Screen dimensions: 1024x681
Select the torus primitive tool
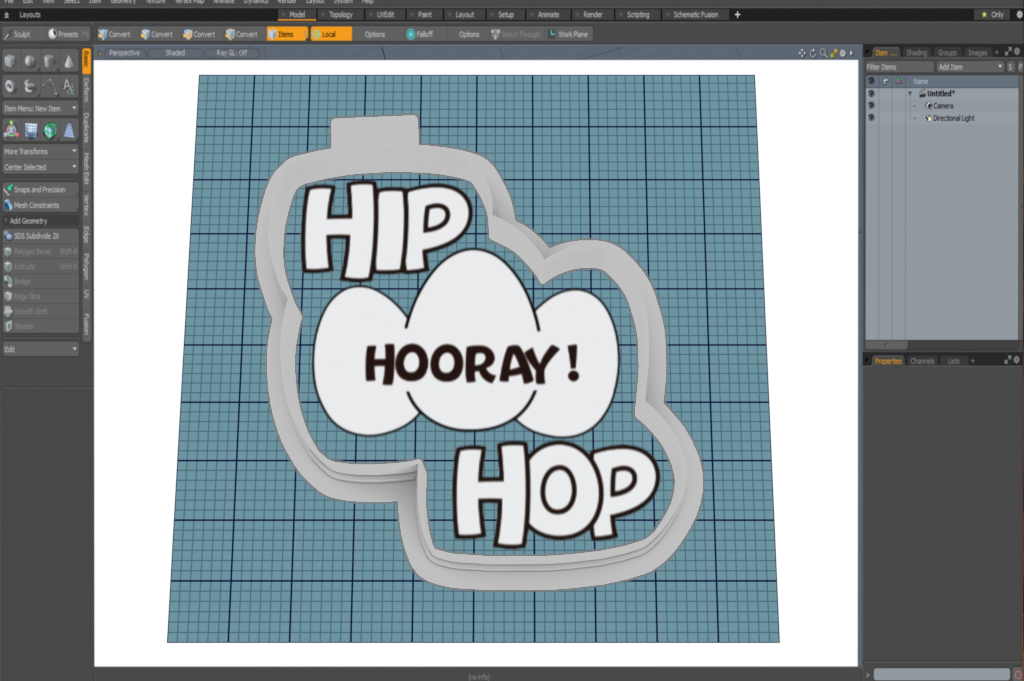click(x=10, y=86)
